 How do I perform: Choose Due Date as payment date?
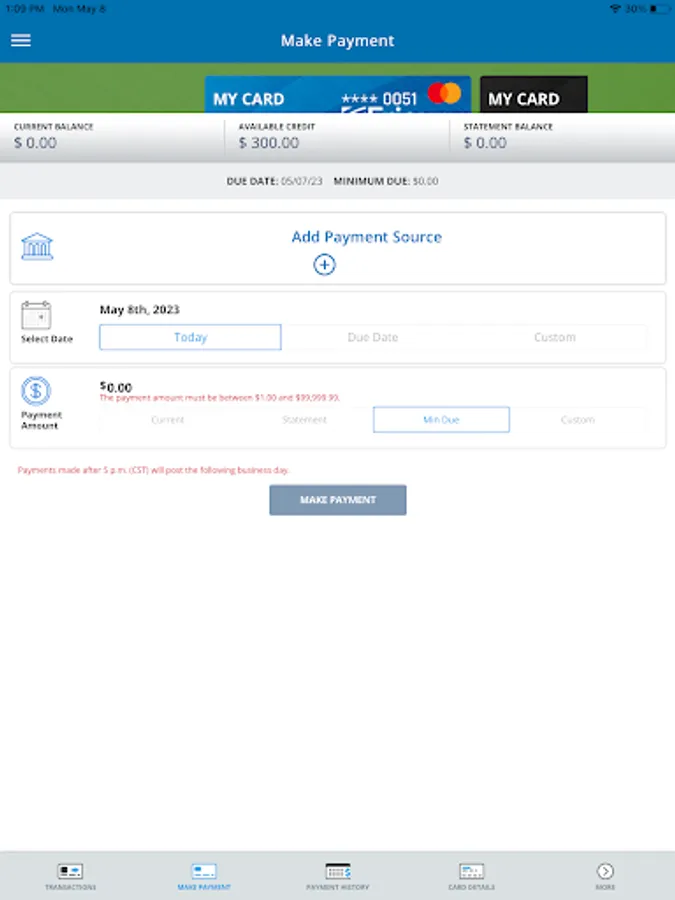[x=373, y=337]
